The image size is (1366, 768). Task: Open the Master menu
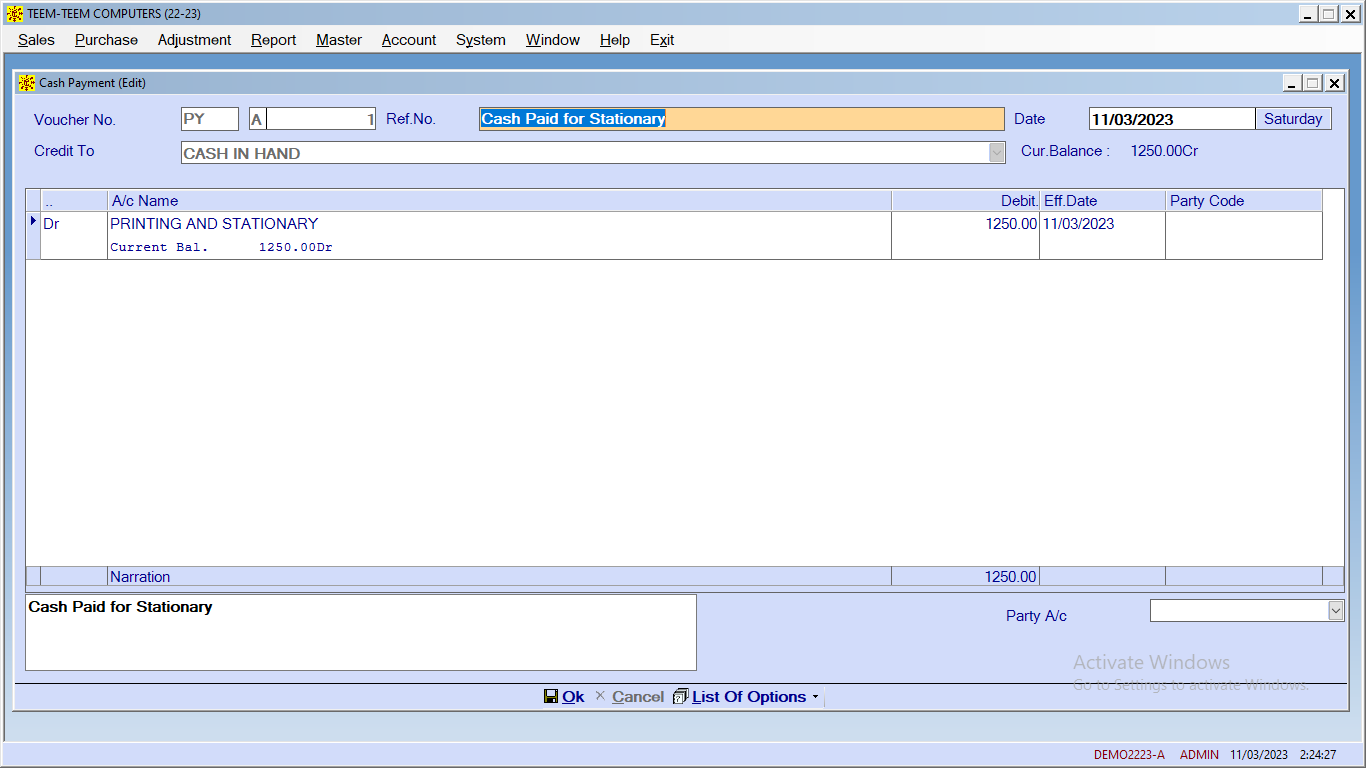point(339,40)
